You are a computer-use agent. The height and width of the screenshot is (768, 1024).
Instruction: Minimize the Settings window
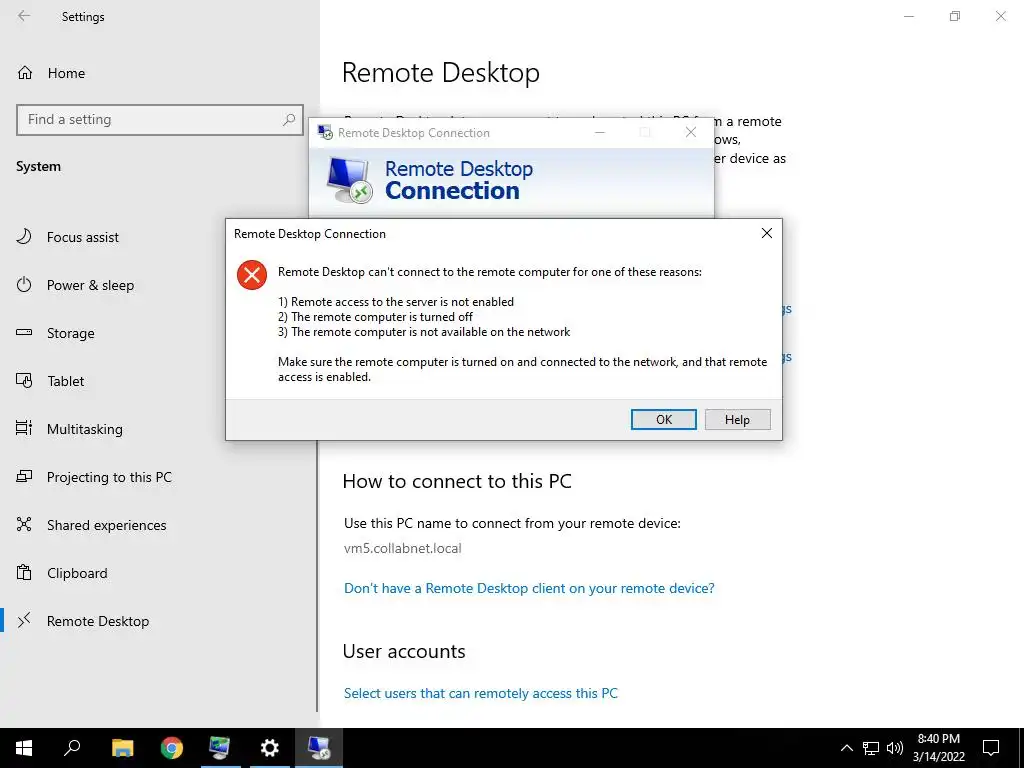[x=908, y=16]
